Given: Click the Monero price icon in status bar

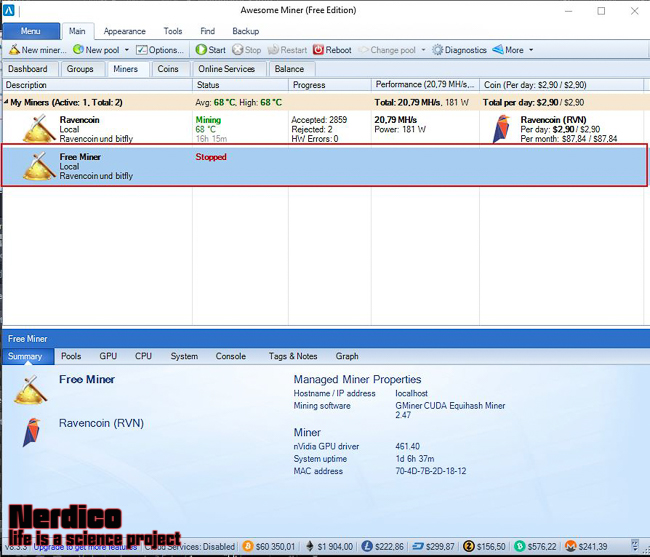Looking at the screenshot, I should click(x=571, y=546).
